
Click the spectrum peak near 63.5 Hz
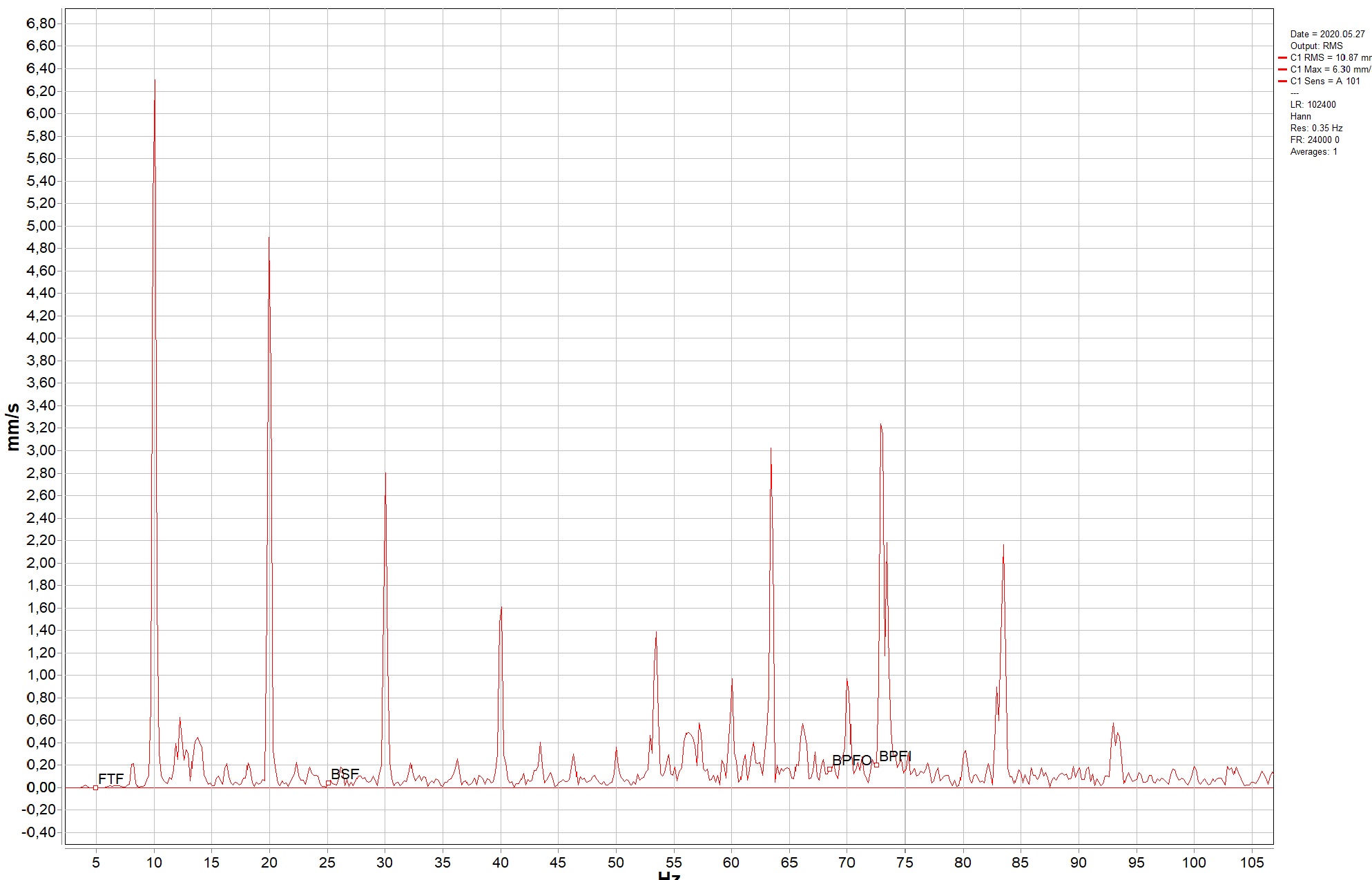click(771, 449)
